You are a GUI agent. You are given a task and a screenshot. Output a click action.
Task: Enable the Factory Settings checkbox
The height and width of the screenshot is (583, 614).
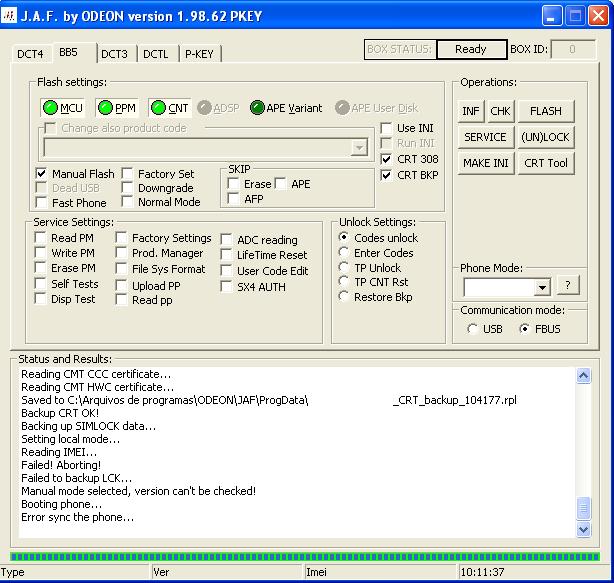coord(122,238)
